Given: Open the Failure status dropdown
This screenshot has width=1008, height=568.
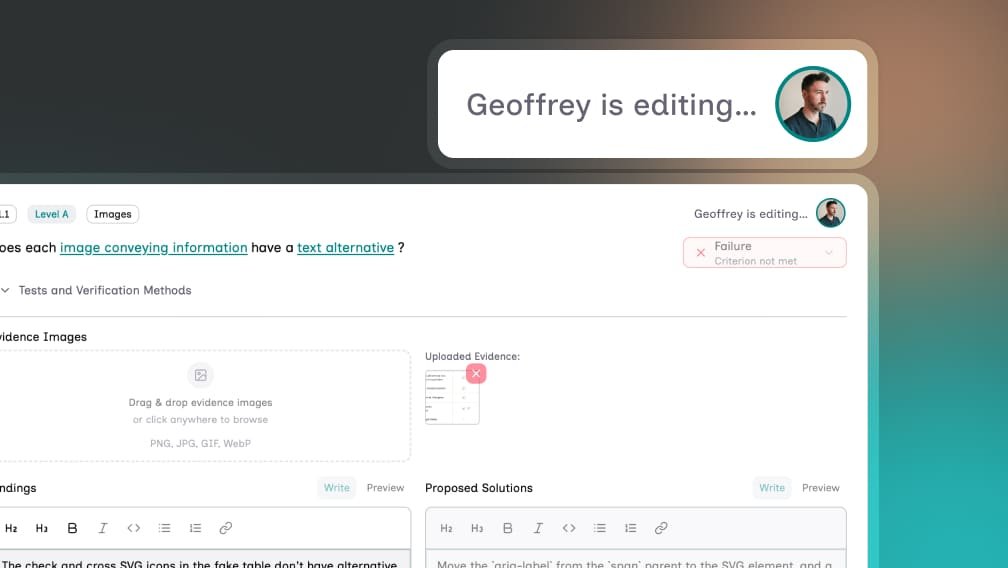Looking at the screenshot, I should (x=764, y=253).
